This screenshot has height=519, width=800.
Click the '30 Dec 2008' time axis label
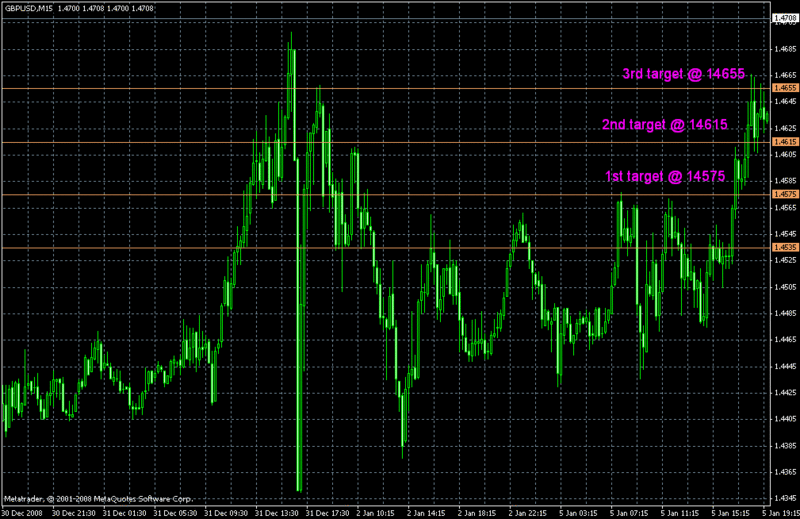(22, 513)
